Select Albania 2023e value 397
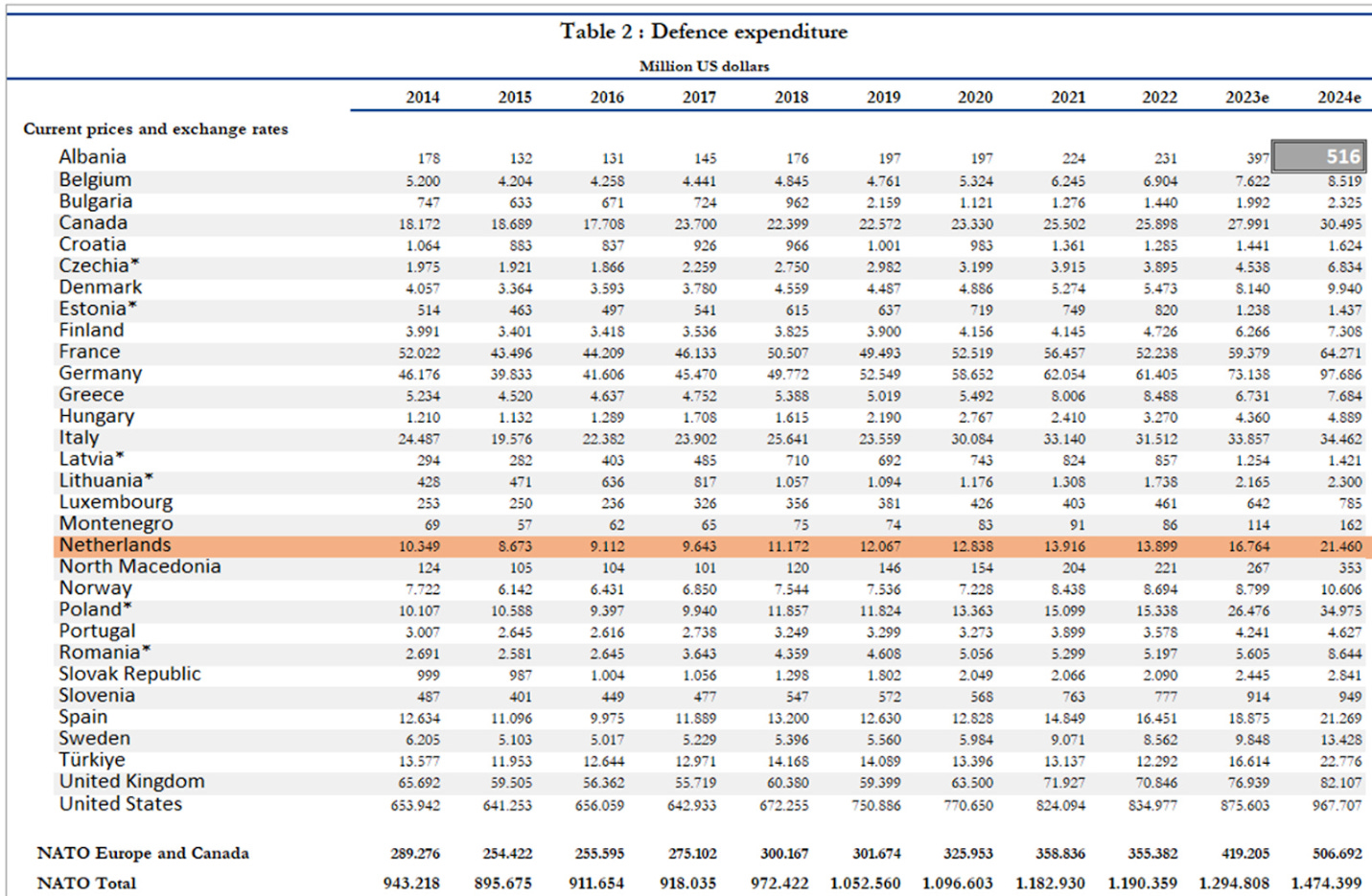The image size is (1372, 896). [x=1258, y=158]
